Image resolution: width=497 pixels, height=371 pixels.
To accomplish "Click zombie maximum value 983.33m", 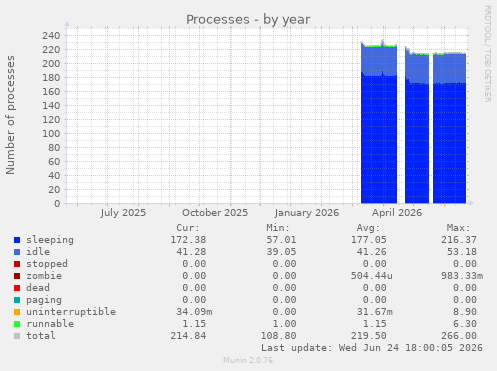I will pos(462,276).
